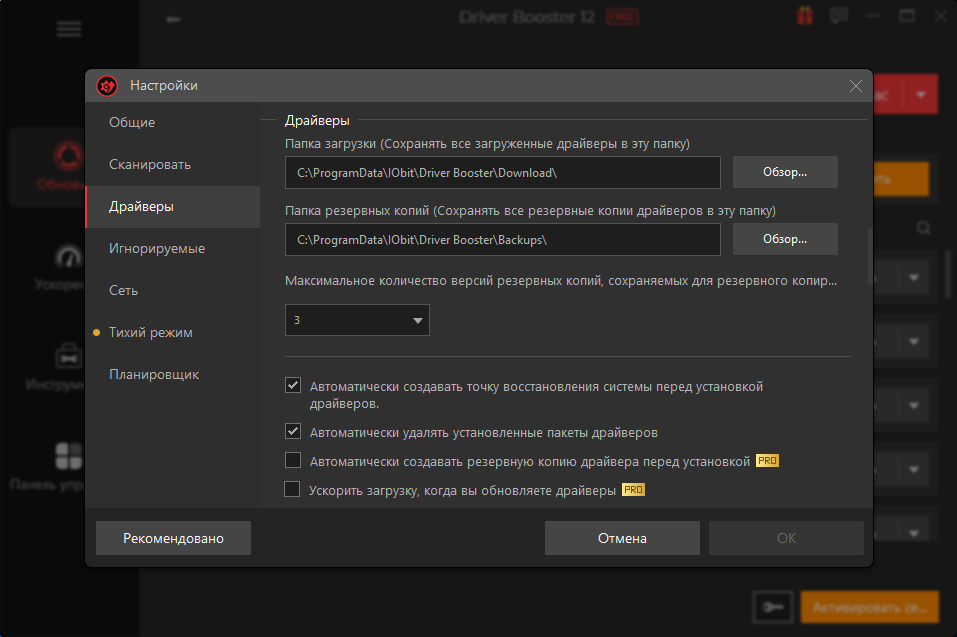The image size is (957, 637).
Task: Enable automatic driver backup before installation
Action: tap(293, 460)
